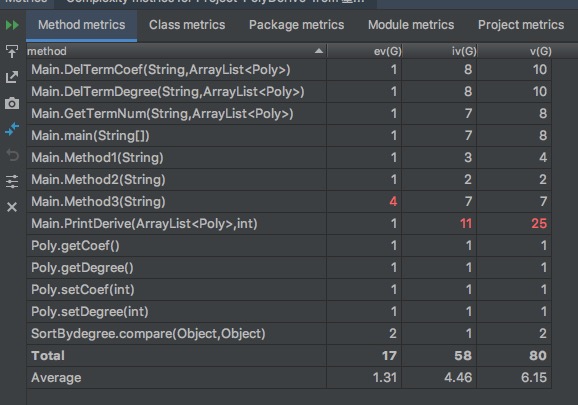Click the grayed undo arrow icon
Image resolution: width=578 pixels, height=405 pixels.
[12, 155]
